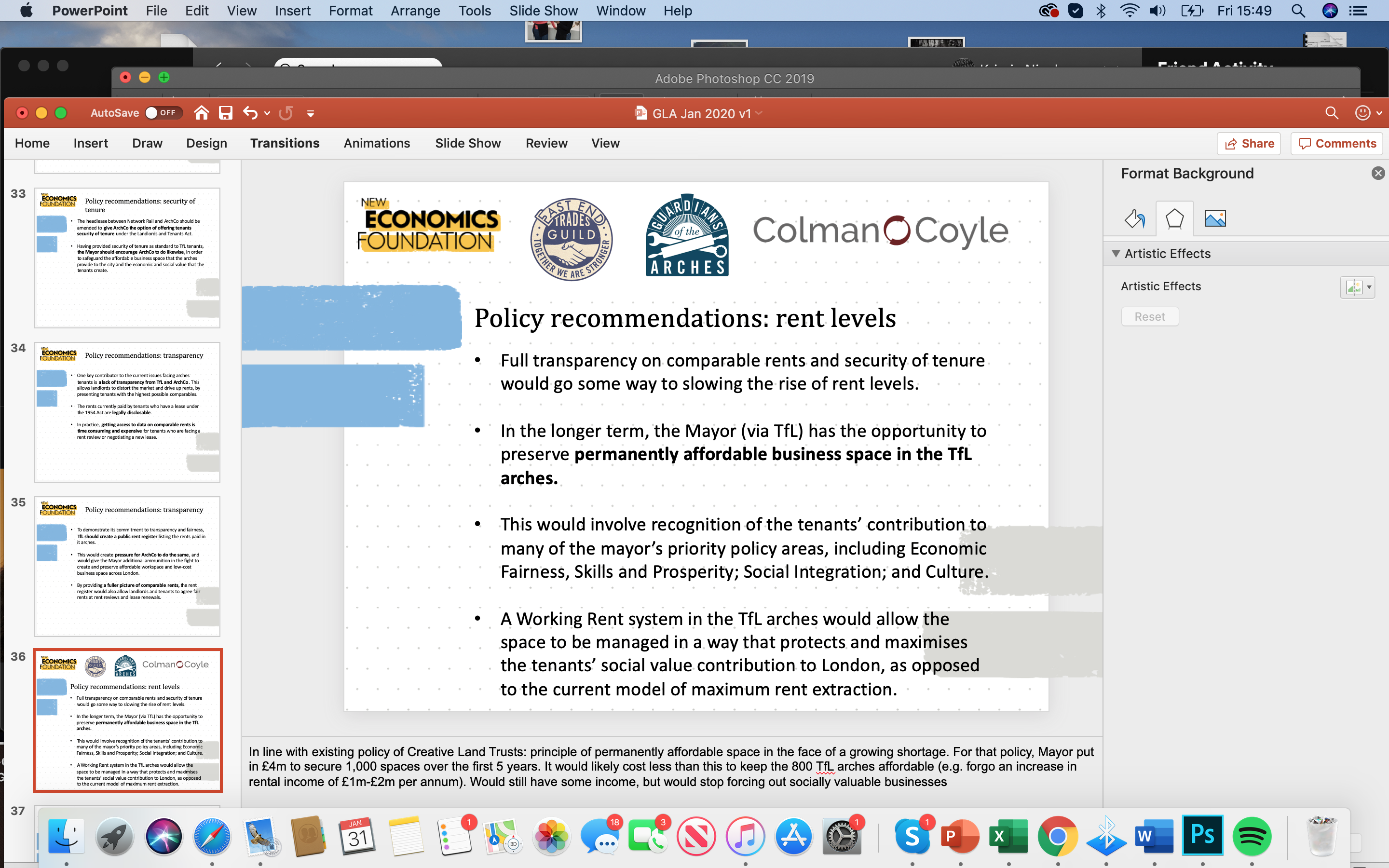Switch to the Animations ribbon tab
Screen dimensions: 1389x868
coord(377,143)
